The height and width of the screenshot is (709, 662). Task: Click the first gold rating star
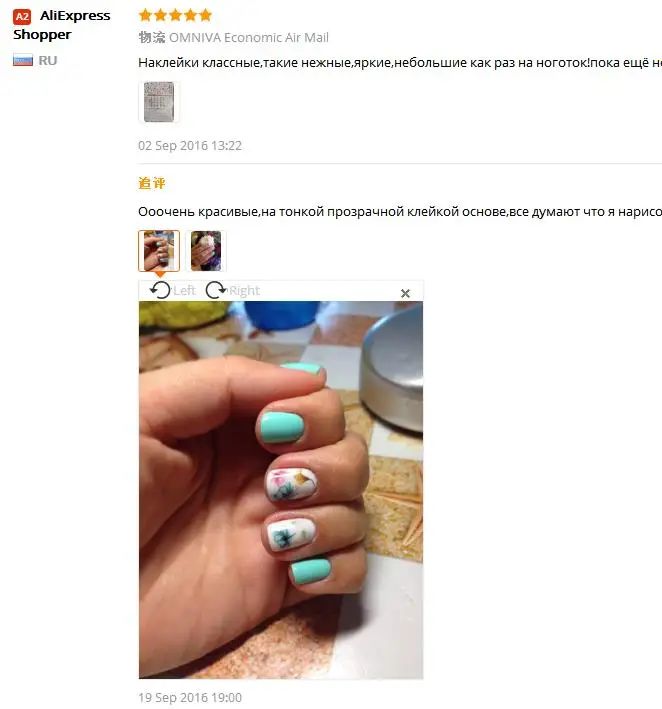click(x=145, y=15)
